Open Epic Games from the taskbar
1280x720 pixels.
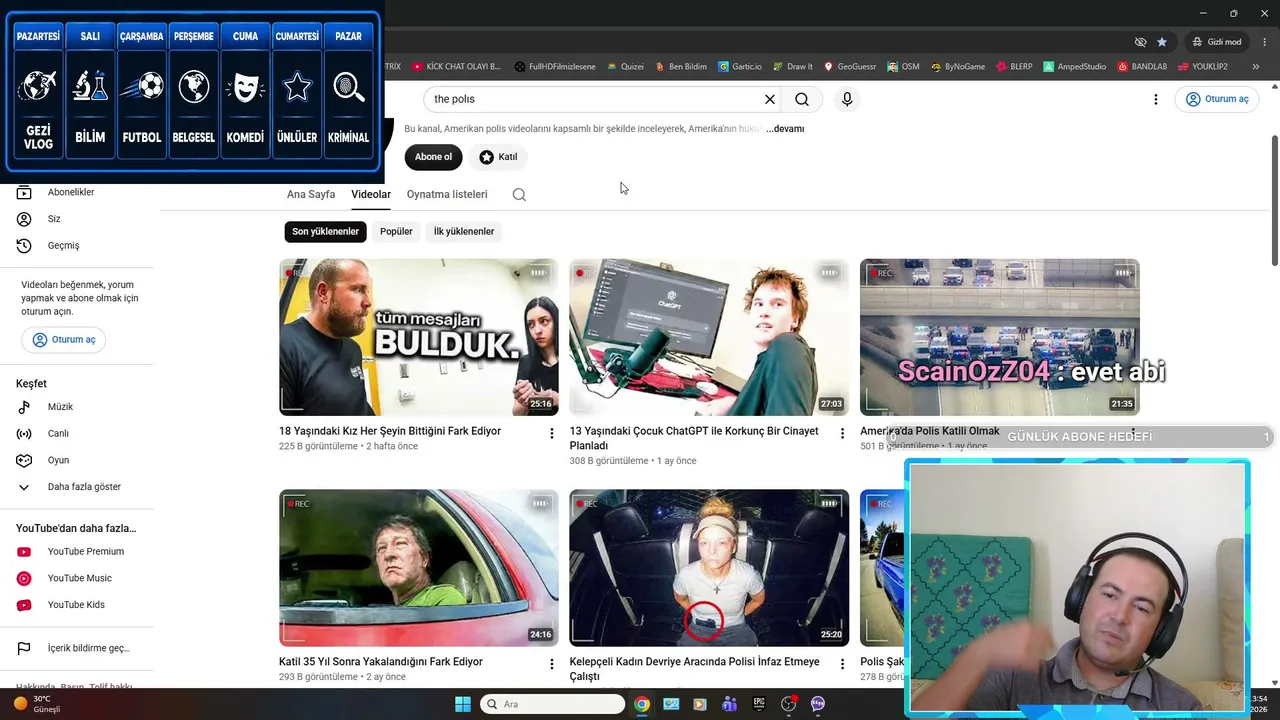point(759,704)
